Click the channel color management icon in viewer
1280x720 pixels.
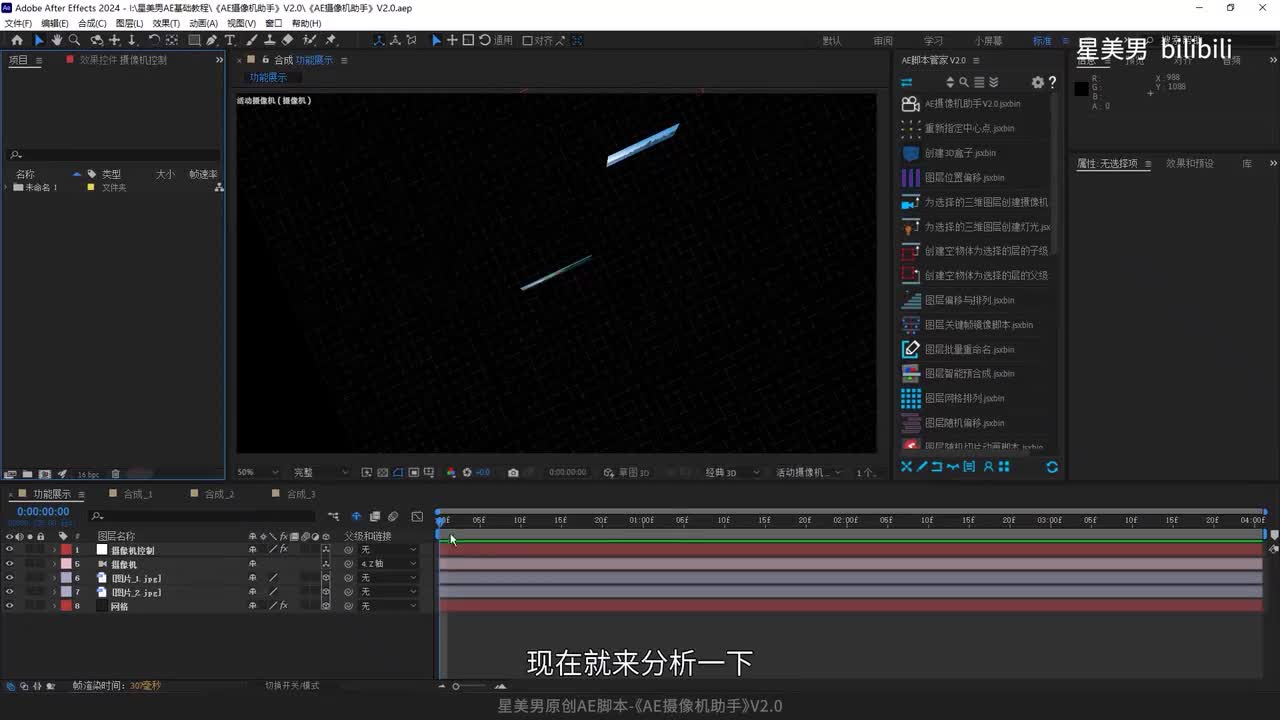click(x=451, y=472)
